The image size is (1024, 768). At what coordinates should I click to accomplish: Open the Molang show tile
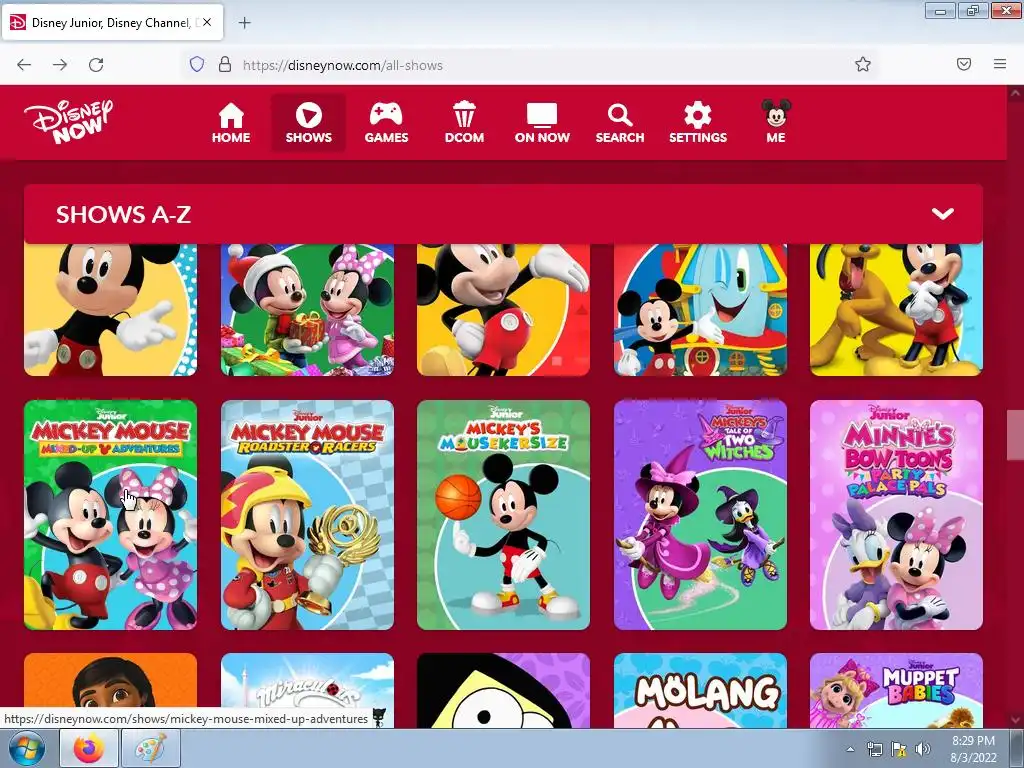(x=700, y=690)
